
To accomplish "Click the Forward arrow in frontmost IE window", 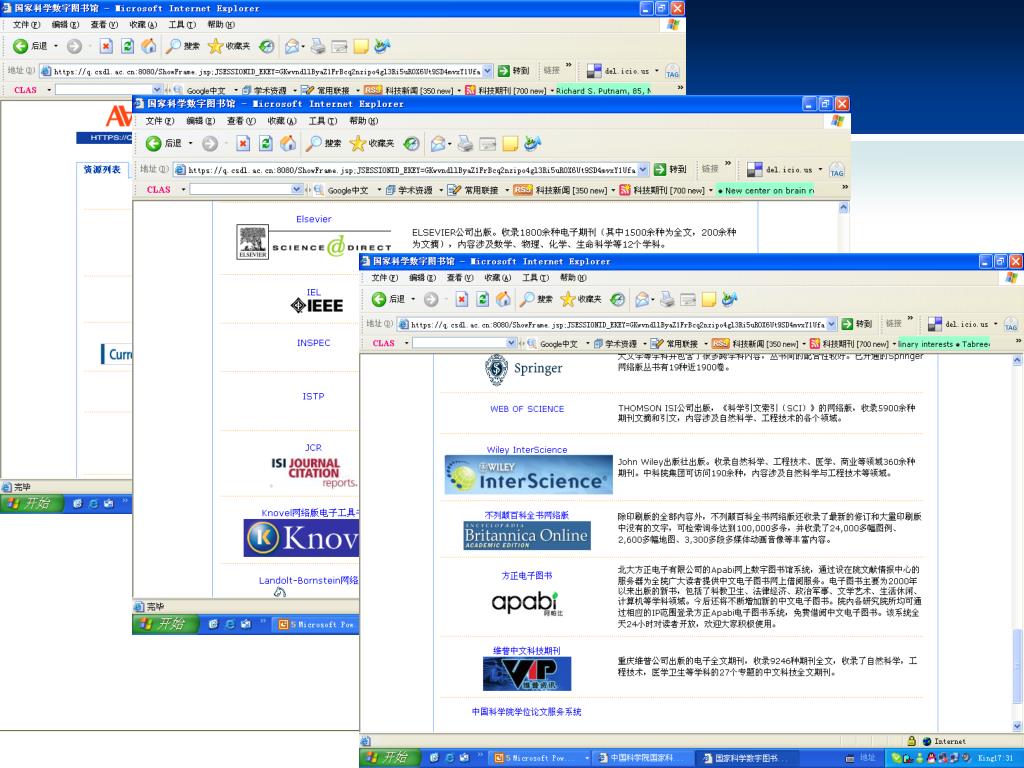I will (x=431, y=299).
